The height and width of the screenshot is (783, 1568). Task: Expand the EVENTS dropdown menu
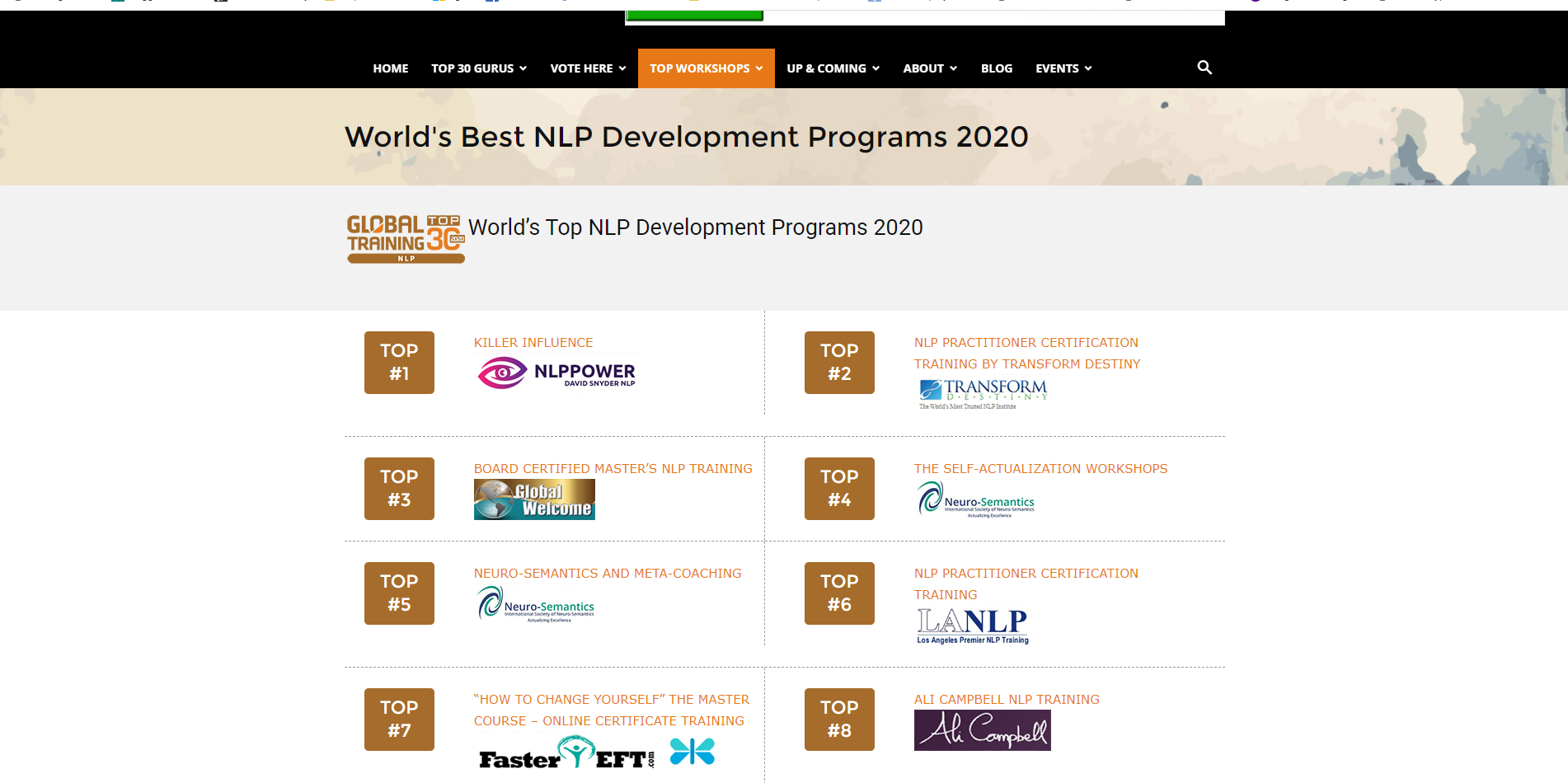[x=1064, y=68]
